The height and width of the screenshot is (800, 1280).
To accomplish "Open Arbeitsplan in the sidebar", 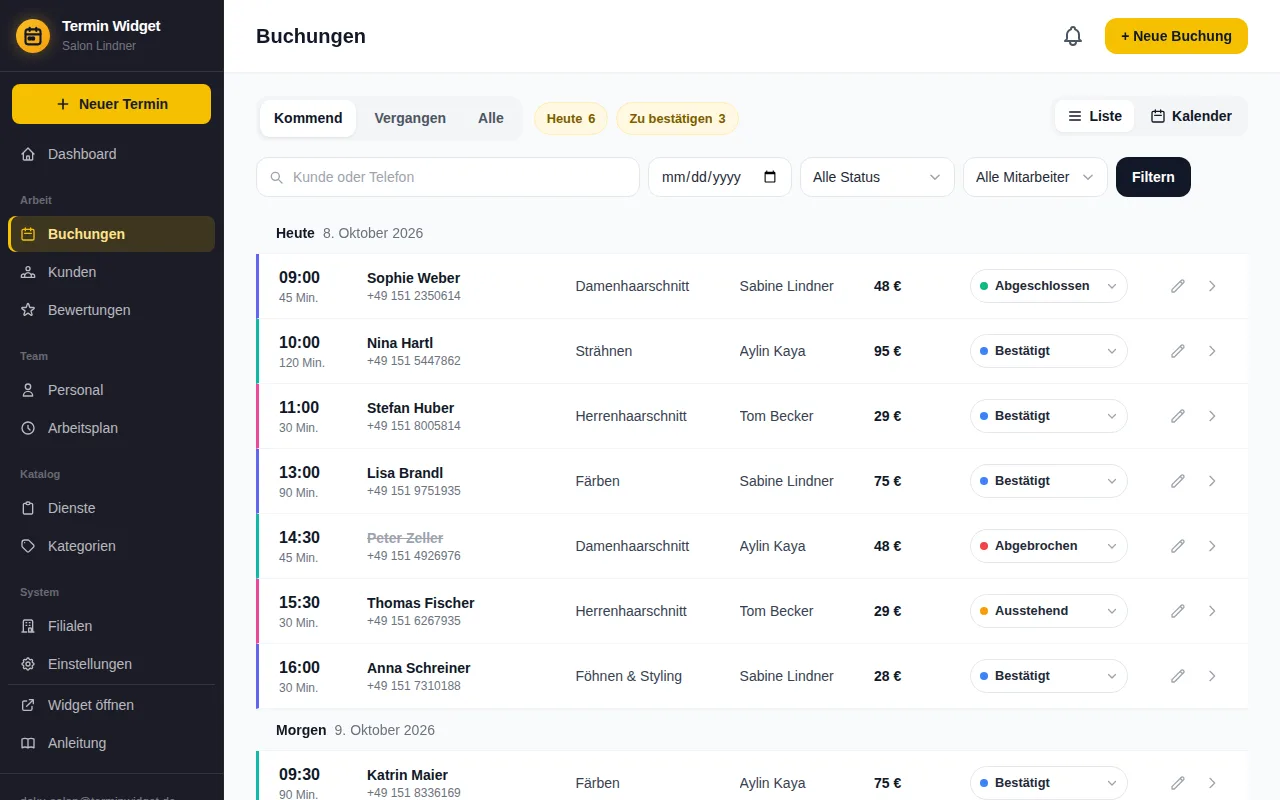I will pos(112,428).
